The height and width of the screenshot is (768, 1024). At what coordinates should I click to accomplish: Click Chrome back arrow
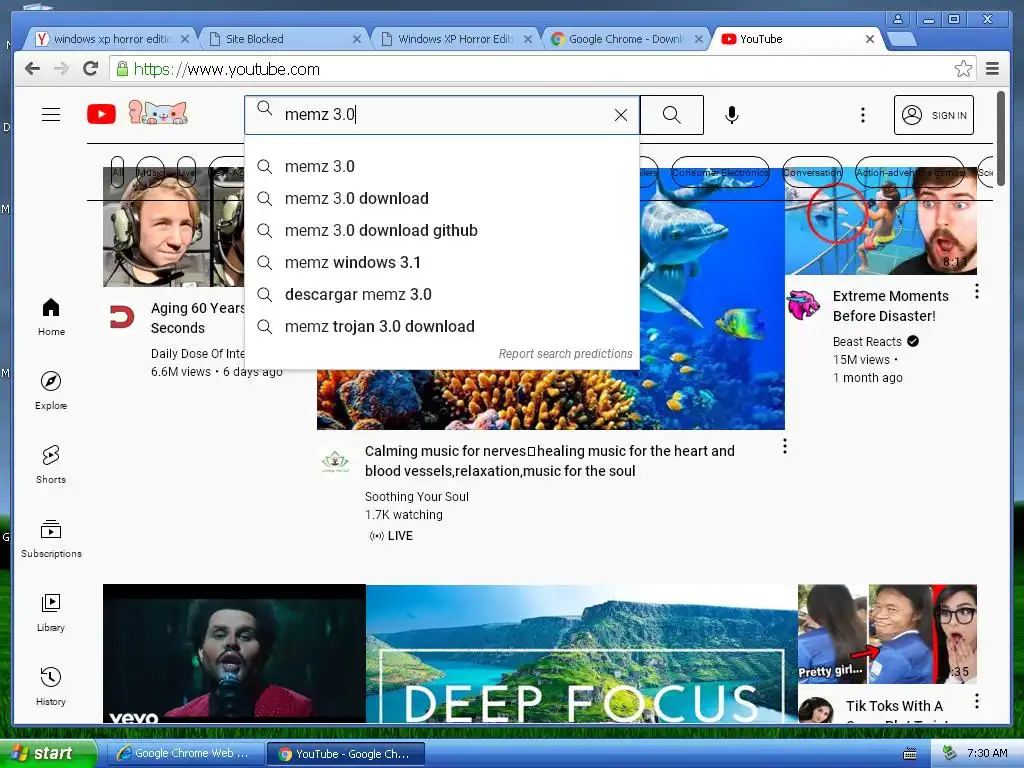[x=32, y=69]
